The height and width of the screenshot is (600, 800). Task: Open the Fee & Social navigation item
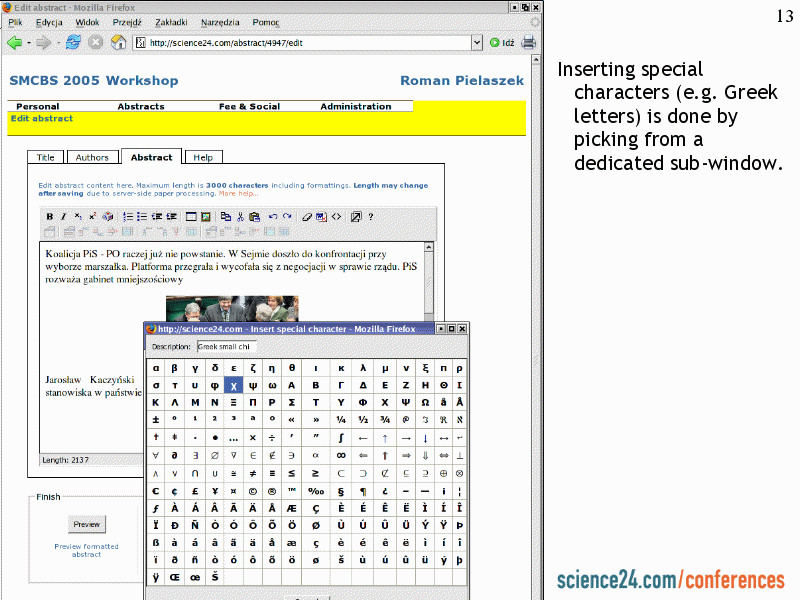click(249, 106)
